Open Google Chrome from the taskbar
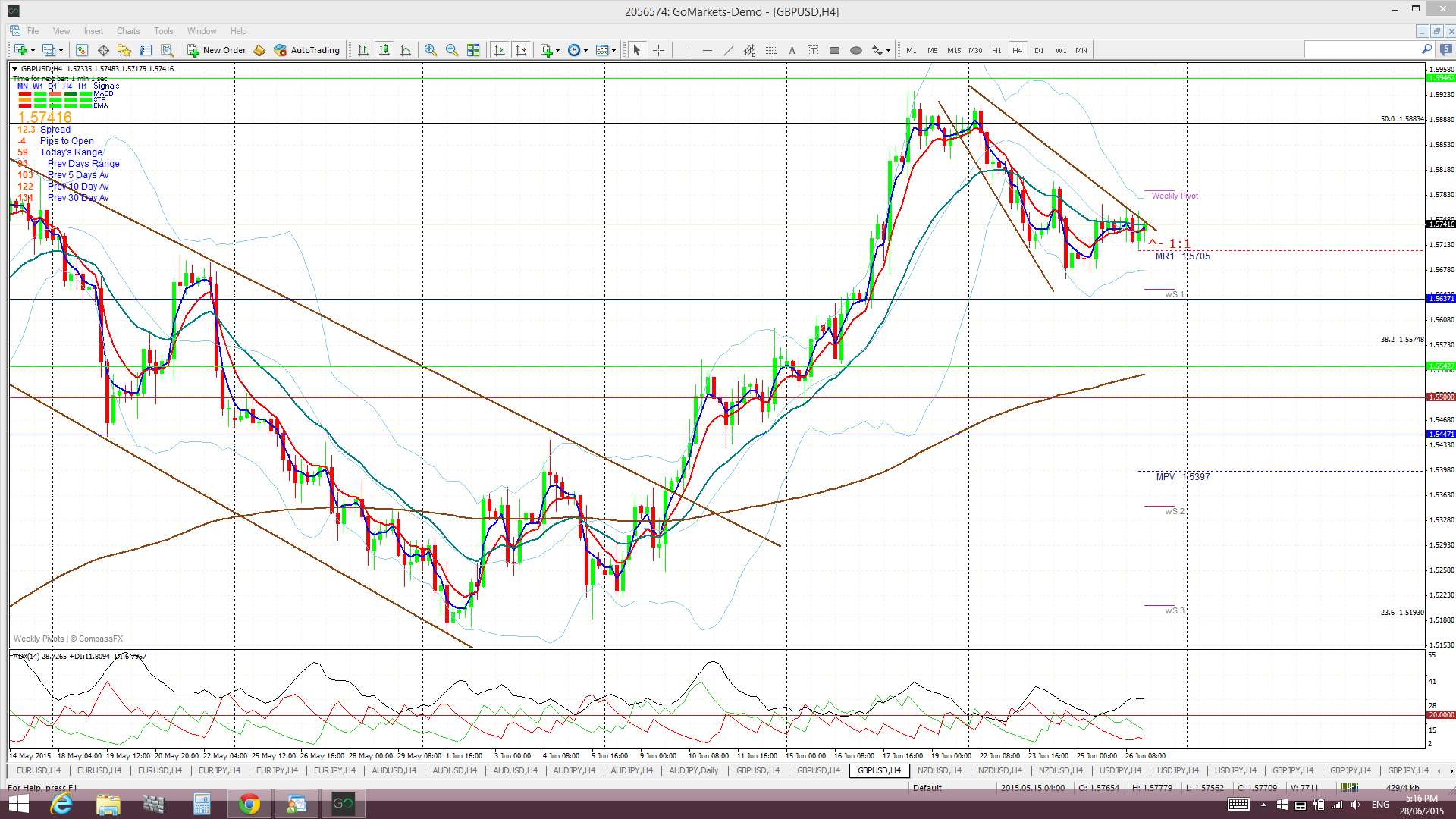This screenshot has width=1456, height=819. tap(249, 804)
